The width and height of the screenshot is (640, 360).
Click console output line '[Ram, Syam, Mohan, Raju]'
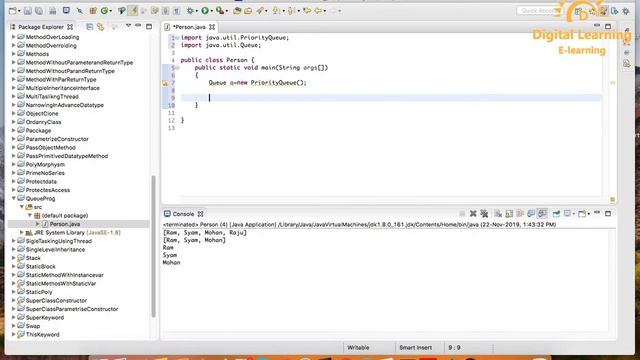point(204,233)
